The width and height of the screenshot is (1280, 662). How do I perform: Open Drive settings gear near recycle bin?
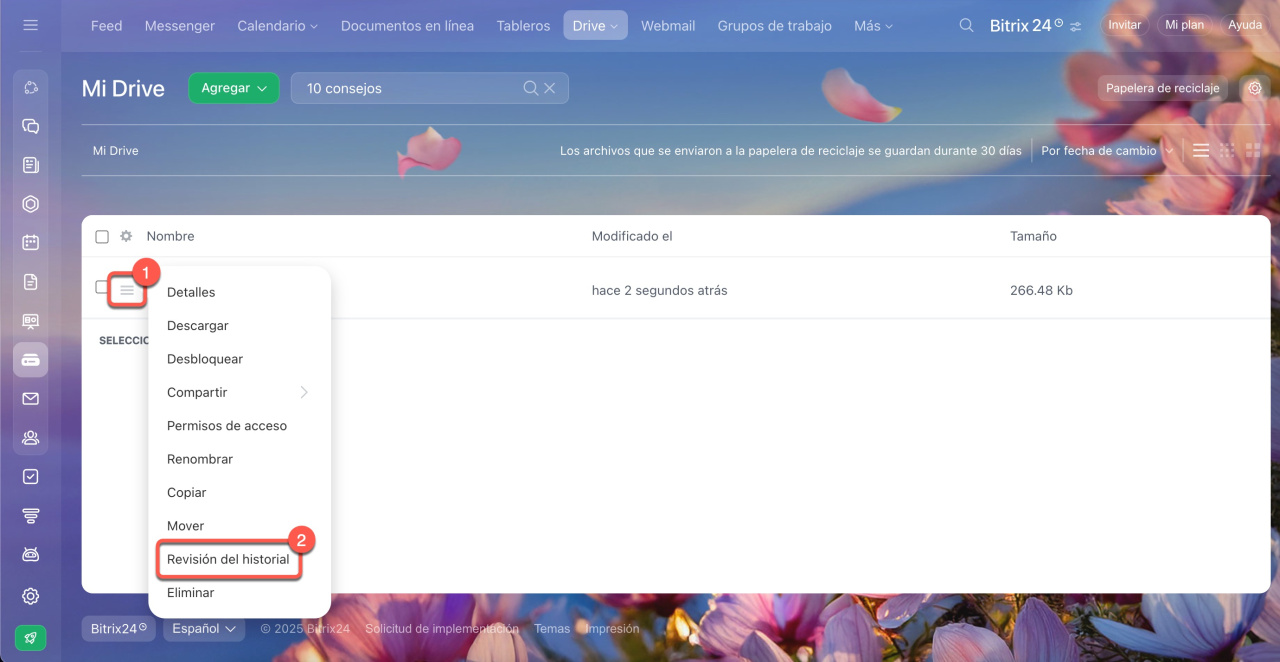point(1255,88)
